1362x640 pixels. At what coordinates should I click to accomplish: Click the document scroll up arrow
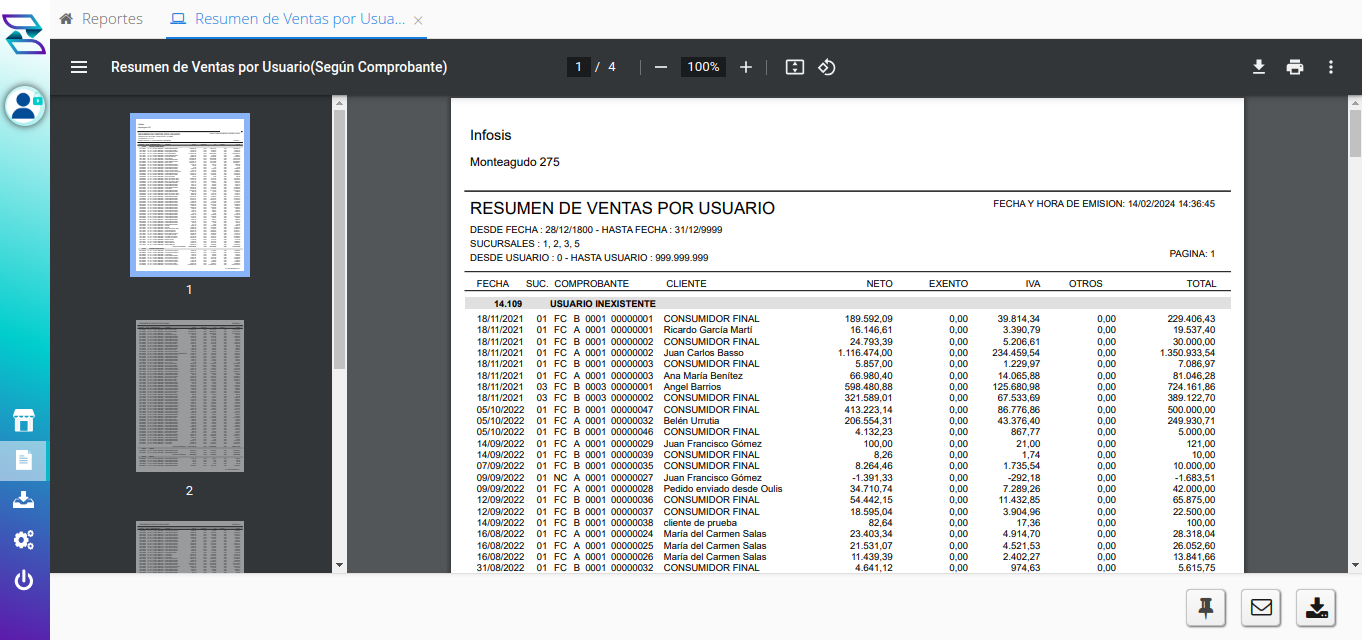[1355, 102]
